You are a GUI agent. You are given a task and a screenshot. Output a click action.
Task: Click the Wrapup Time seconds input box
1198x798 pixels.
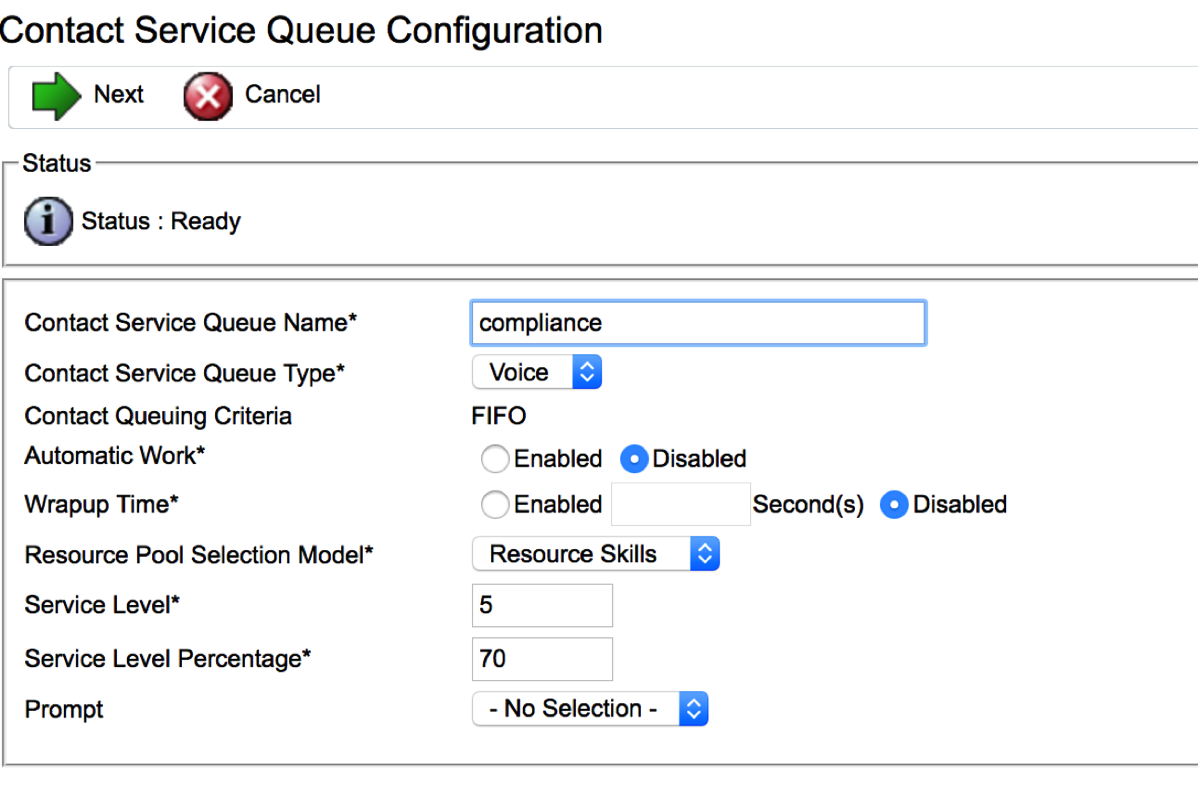tap(680, 505)
